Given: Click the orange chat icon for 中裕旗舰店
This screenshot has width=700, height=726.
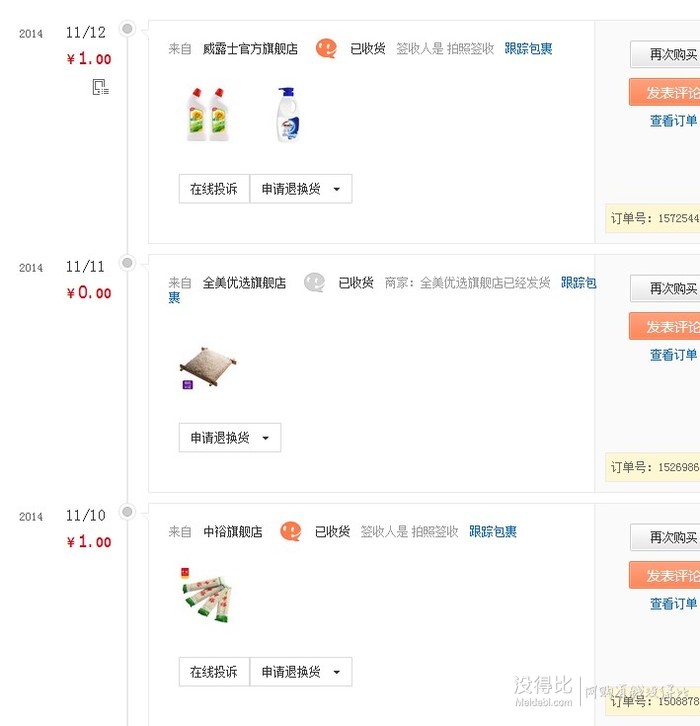Looking at the screenshot, I should coord(291,531).
